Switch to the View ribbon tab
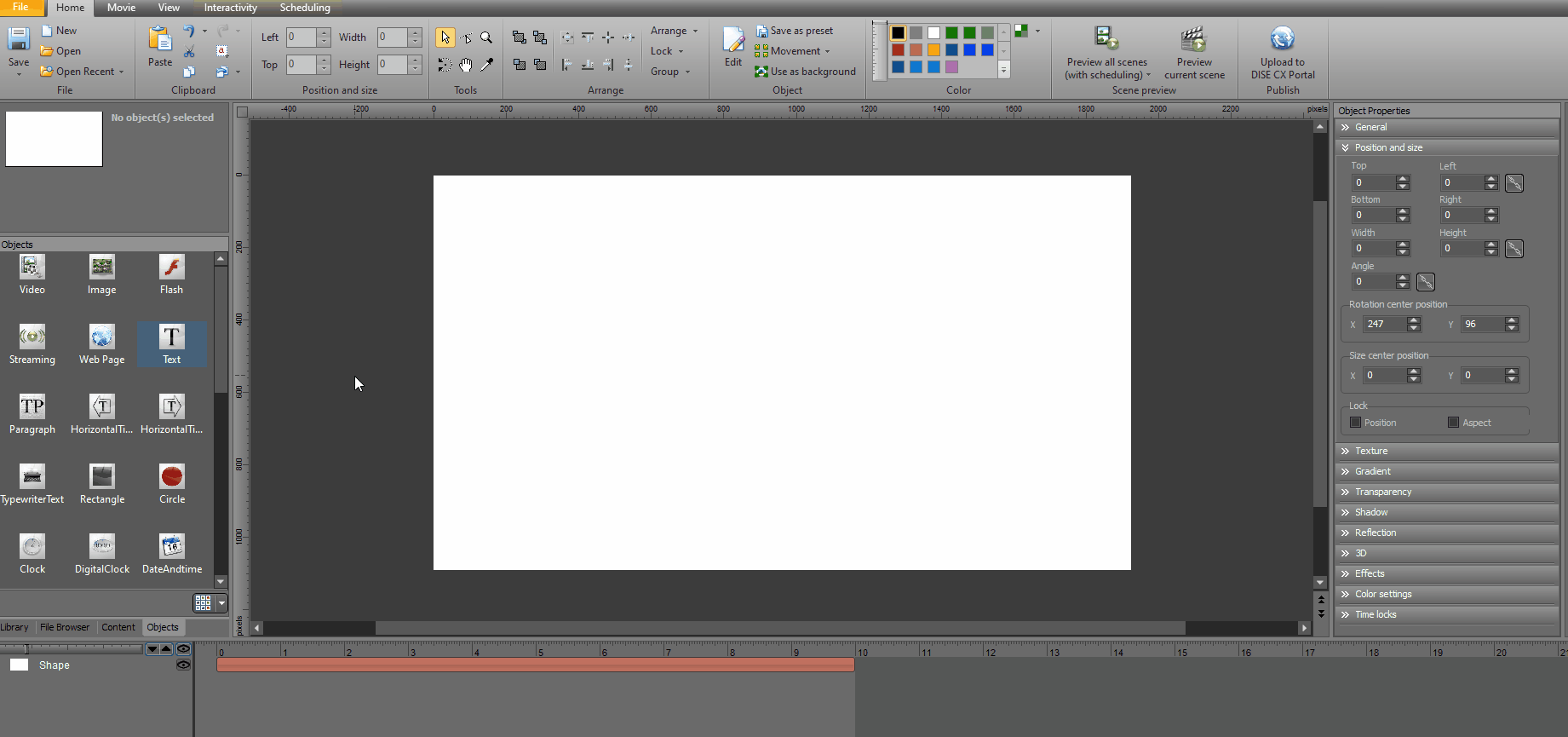The image size is (1568, 737). (169, 7)
